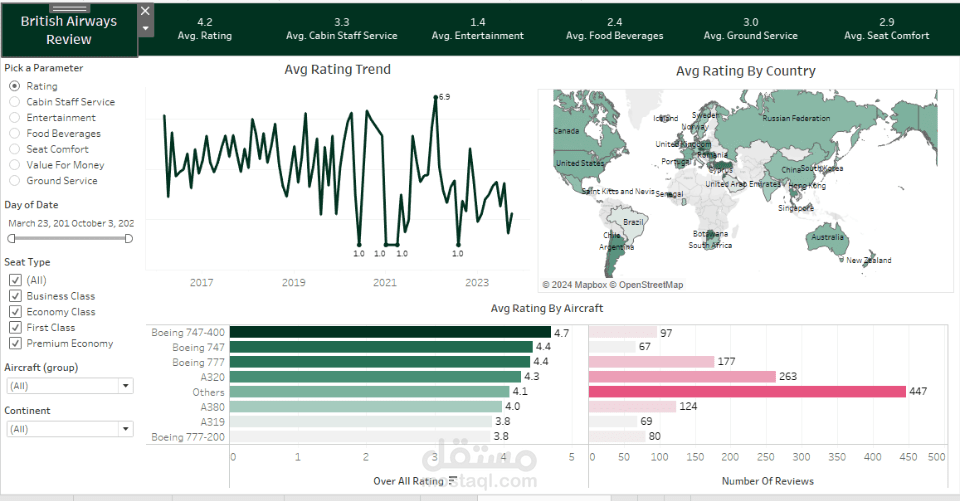
Task: Pick Value For Money parameter
Action: pos(15,165)
